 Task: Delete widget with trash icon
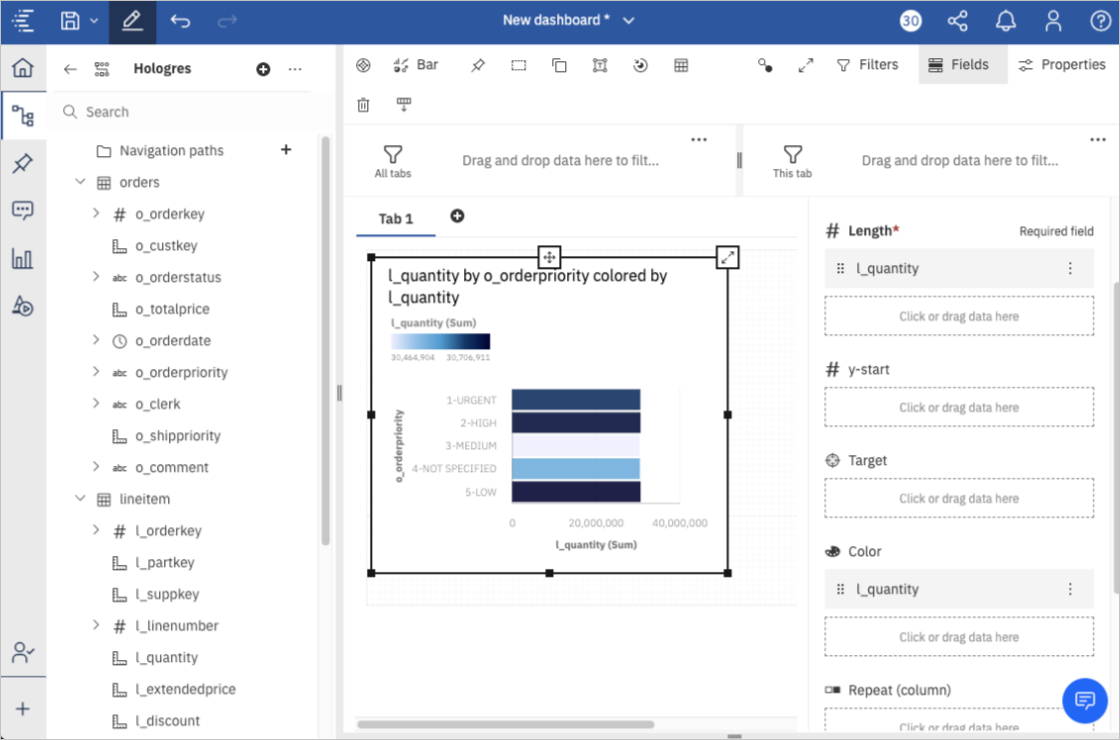364,105
